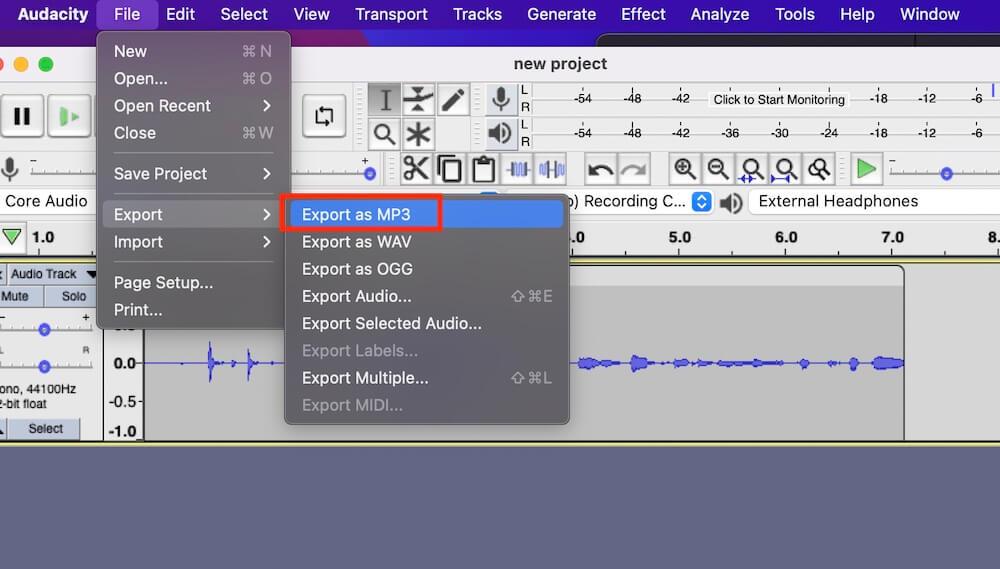The height and width of the screenshot is (569, 1000).
Task: Choose Open... in File menu
Action: pyautogui.click(x=193, y=78)
